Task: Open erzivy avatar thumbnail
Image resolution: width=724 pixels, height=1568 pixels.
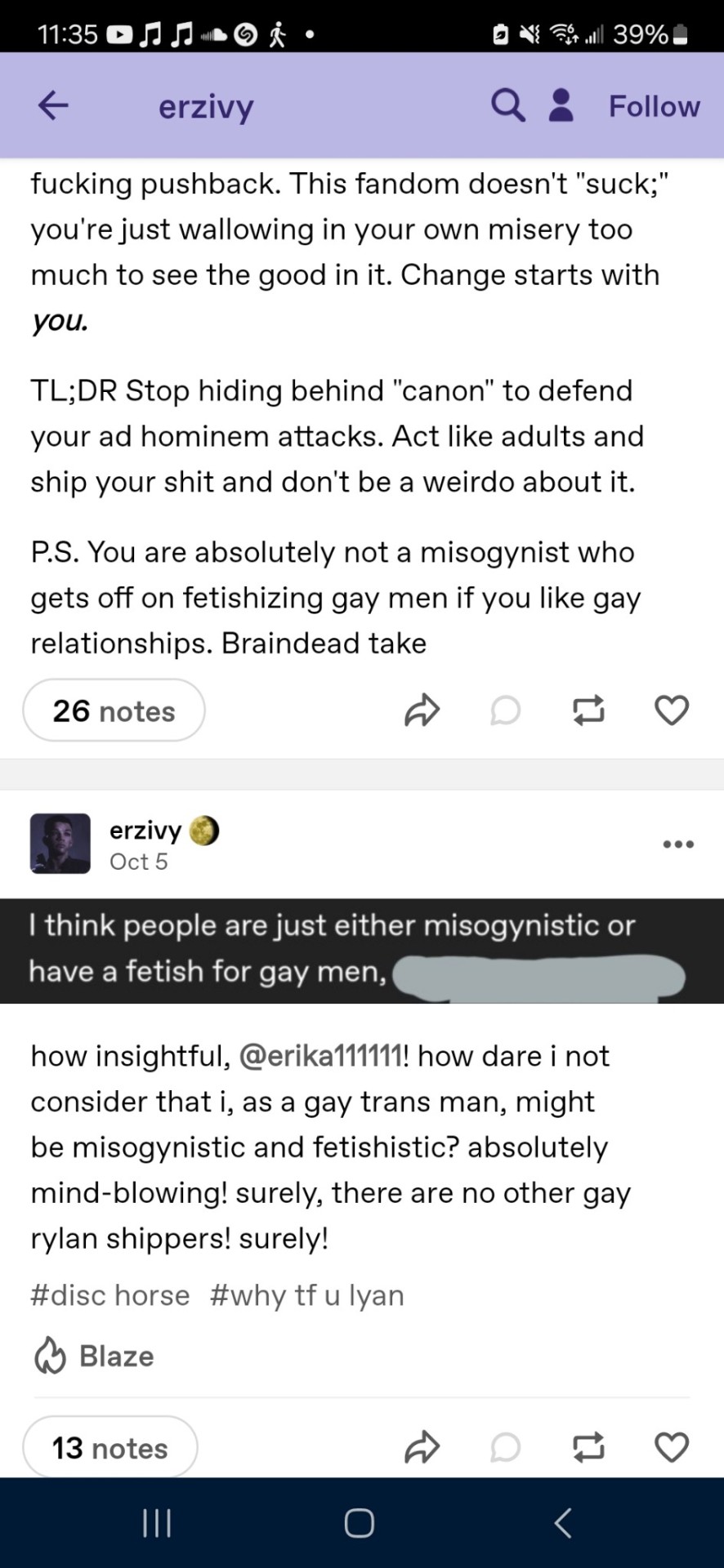Action: [x=60, y=844]
